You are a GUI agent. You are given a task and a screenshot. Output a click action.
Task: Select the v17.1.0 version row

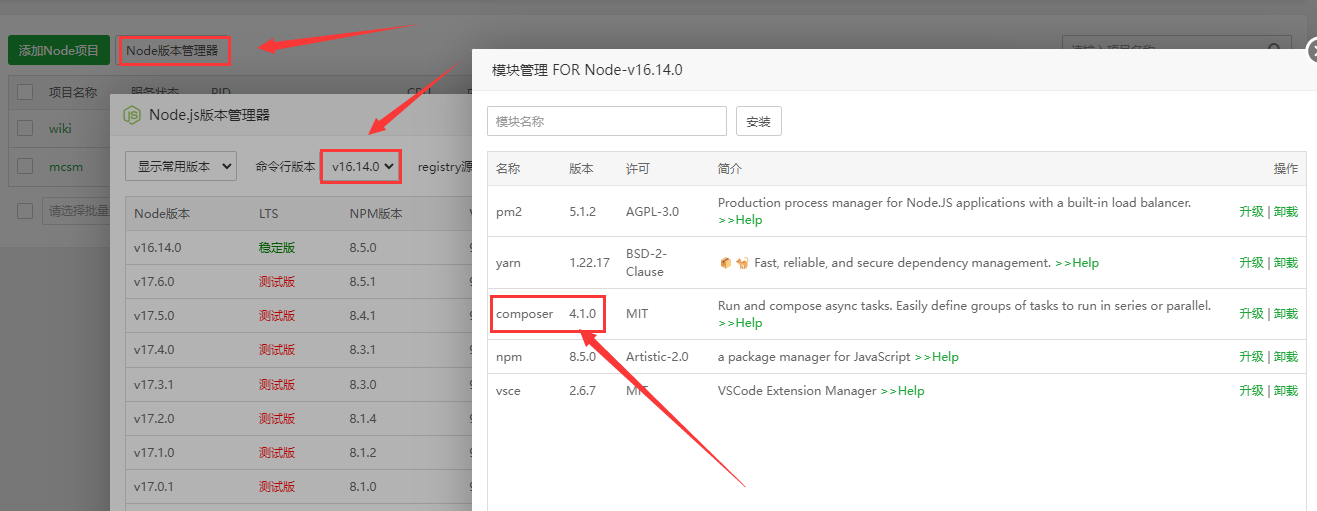pyautogui.click(x=298, y=452)
